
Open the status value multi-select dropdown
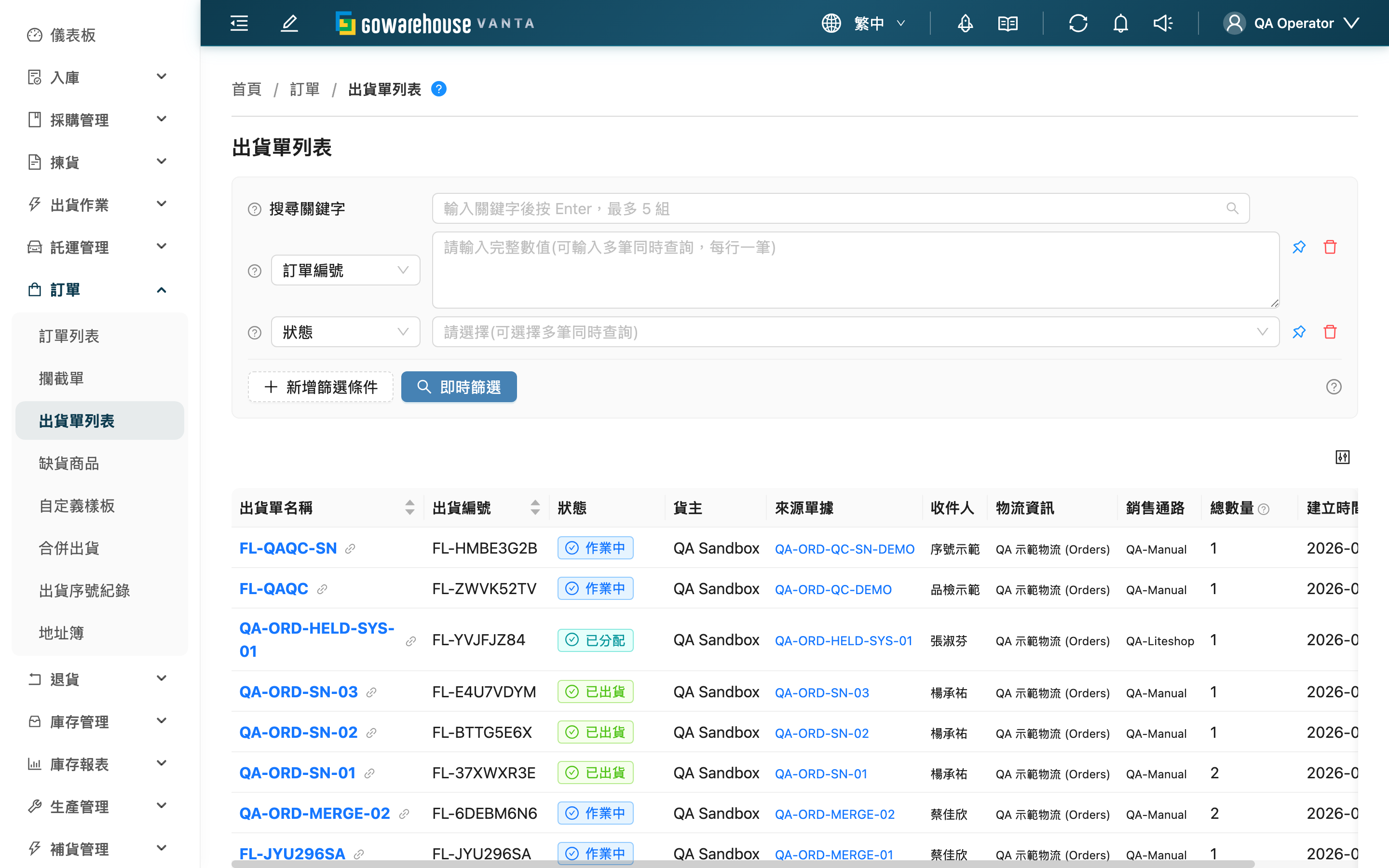pyautogui.click(x=855, y=332)
